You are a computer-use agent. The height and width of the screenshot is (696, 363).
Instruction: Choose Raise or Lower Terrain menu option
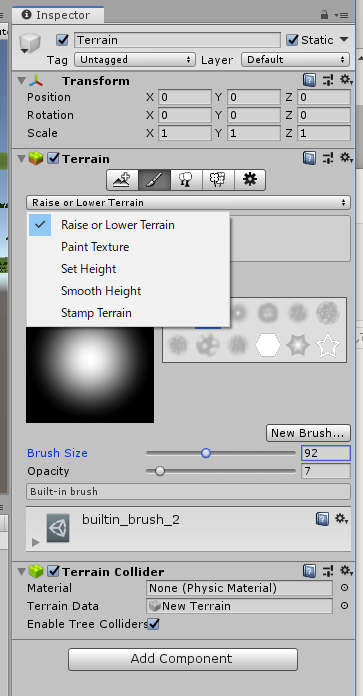tap(129, 225)
